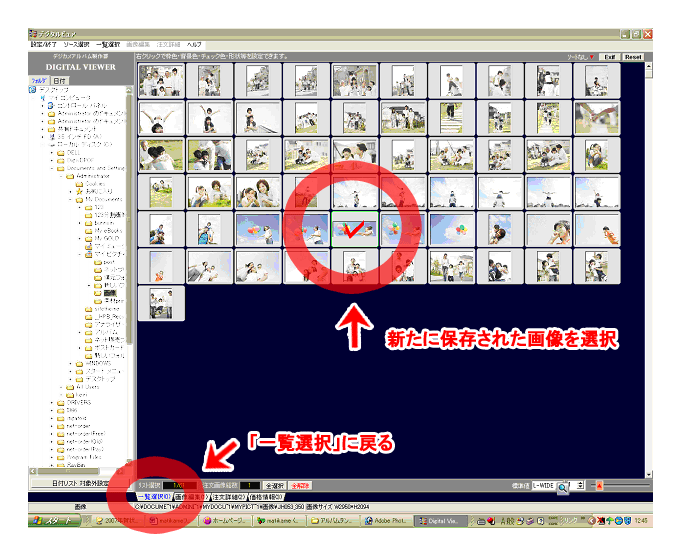Click the Exit button
This screenshot has width=682, height=557.
[x=610, y=57]
